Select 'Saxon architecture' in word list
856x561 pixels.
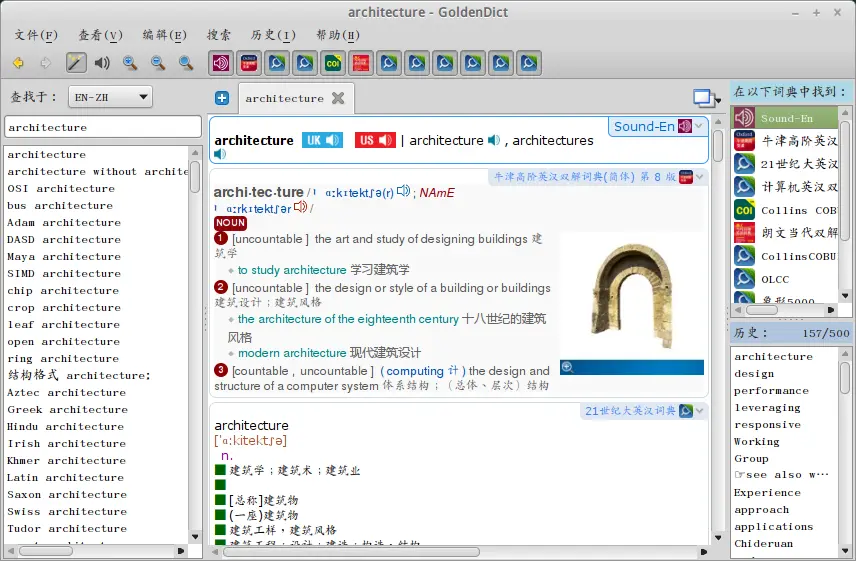[67, 495]
